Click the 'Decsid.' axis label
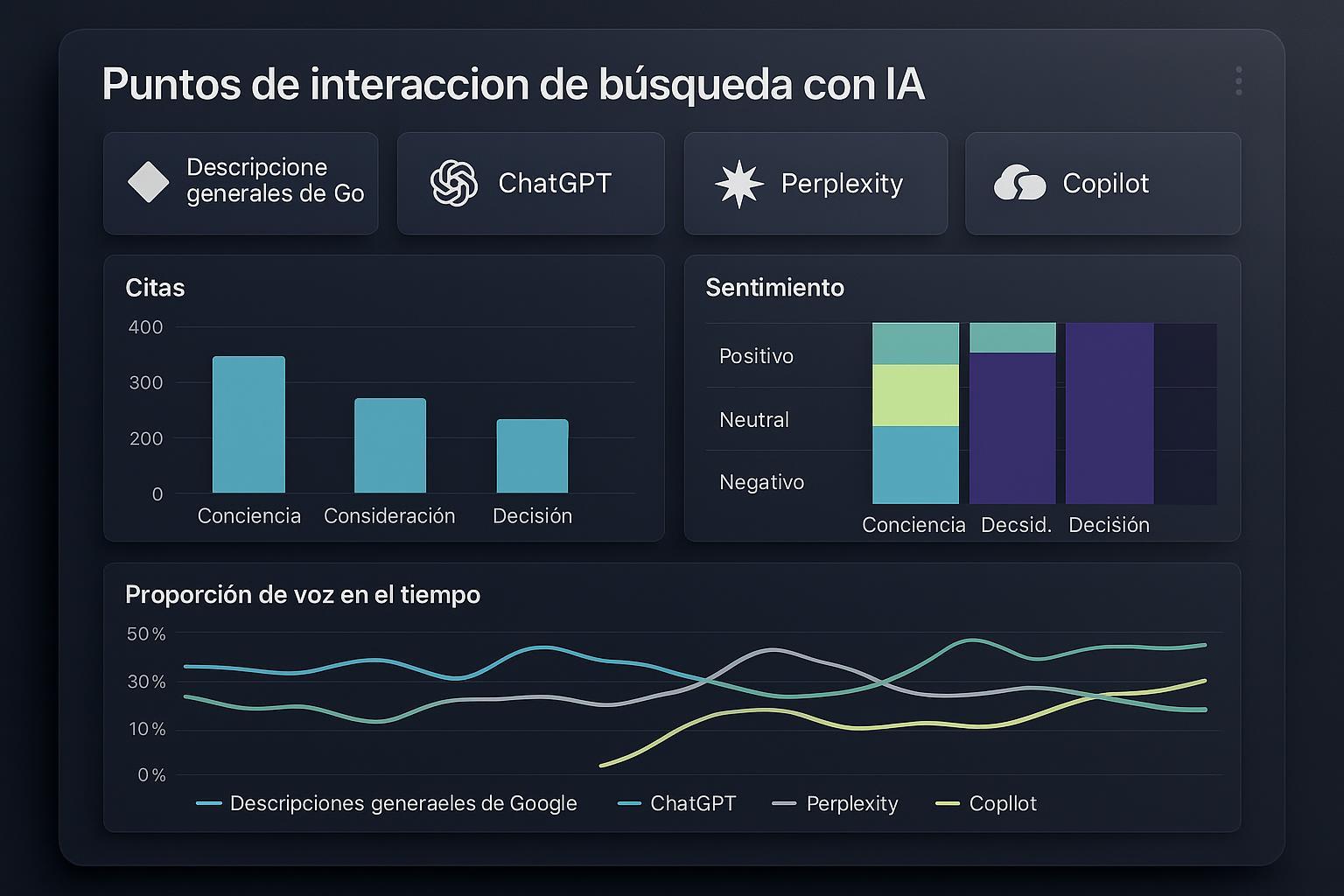The width and height of the screenshot is (1344, 896). tap(1016, 525)
